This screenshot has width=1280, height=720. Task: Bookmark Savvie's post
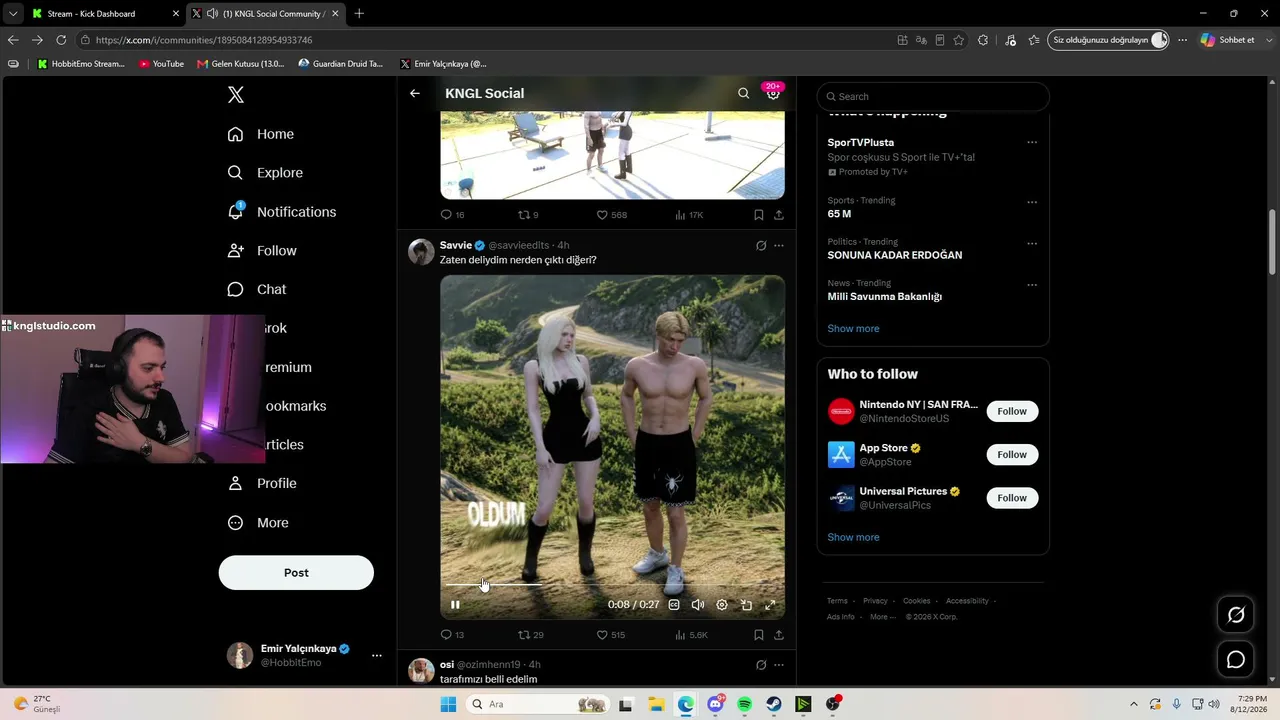(x=759, y=635)
